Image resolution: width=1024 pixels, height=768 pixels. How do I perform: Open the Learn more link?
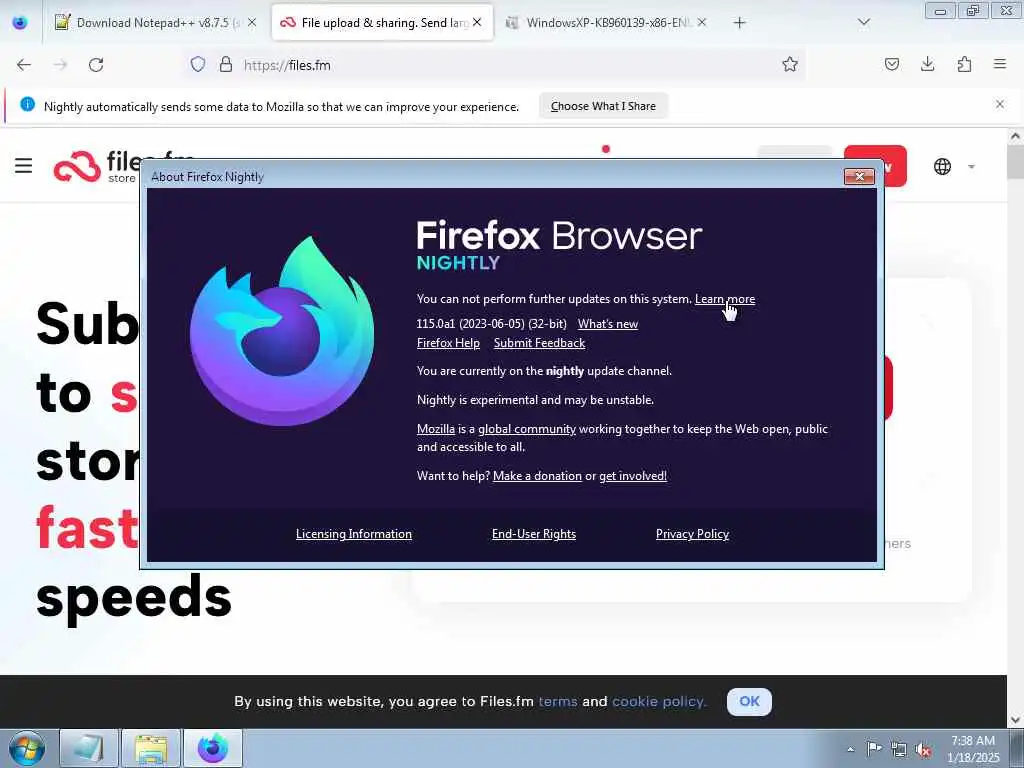[725, 299]
